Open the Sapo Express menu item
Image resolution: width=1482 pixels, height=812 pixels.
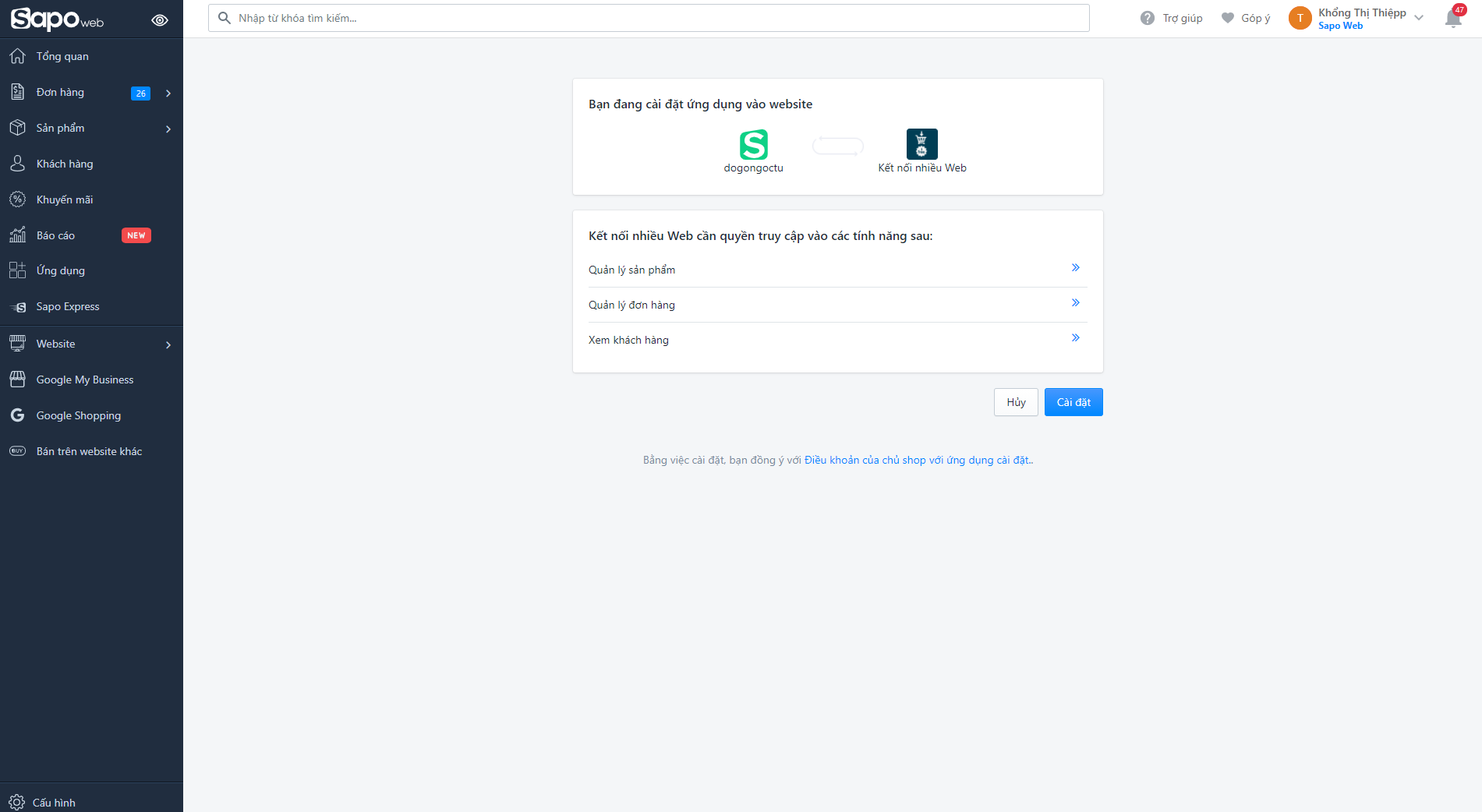91,306
